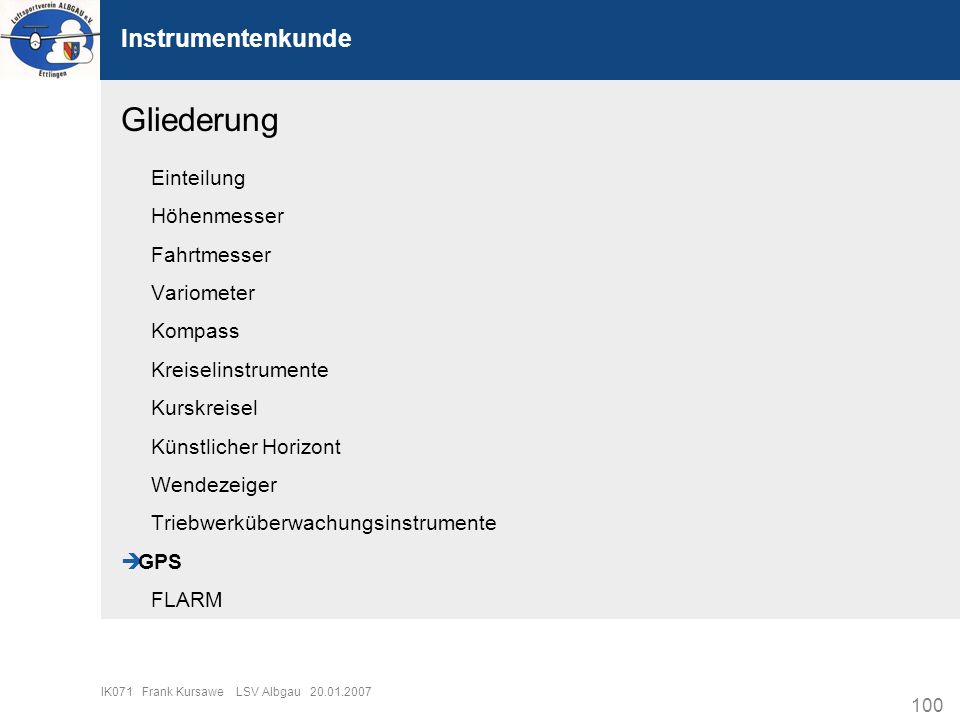Select the Einteilung outline entry
This screenshot has height=720, width=960.
tap(198, 178)
